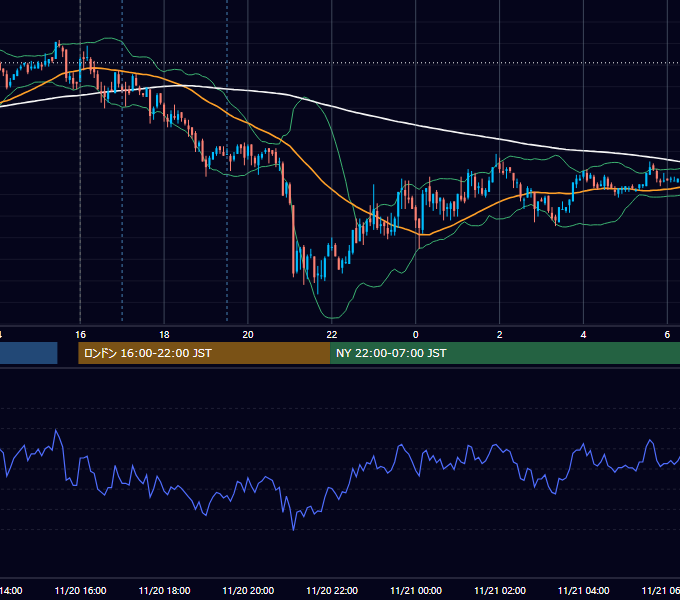
Task: Select the ロンドン 16:00-22:00 JST session bar
Action: click(x=204, y=353)
